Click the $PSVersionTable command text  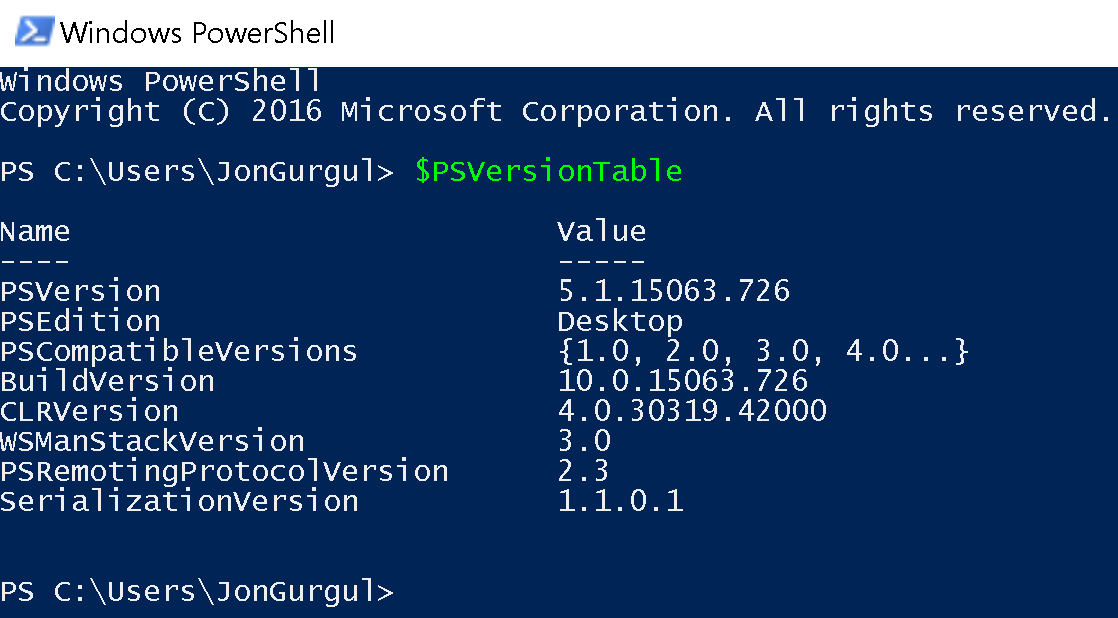(548, 171)
